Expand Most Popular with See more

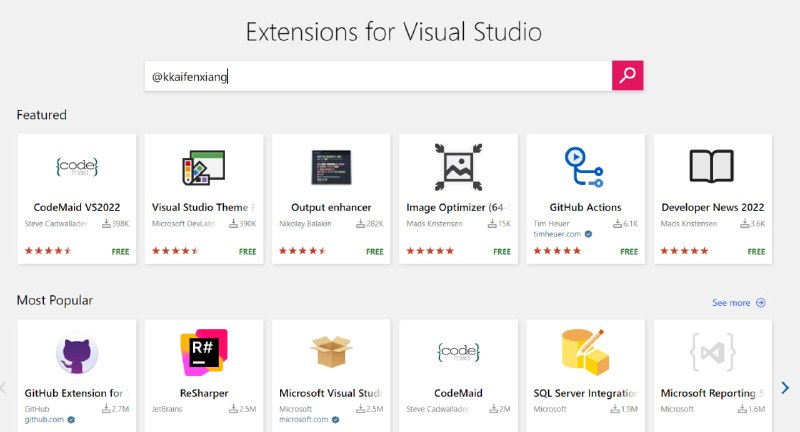coord(738,302)
